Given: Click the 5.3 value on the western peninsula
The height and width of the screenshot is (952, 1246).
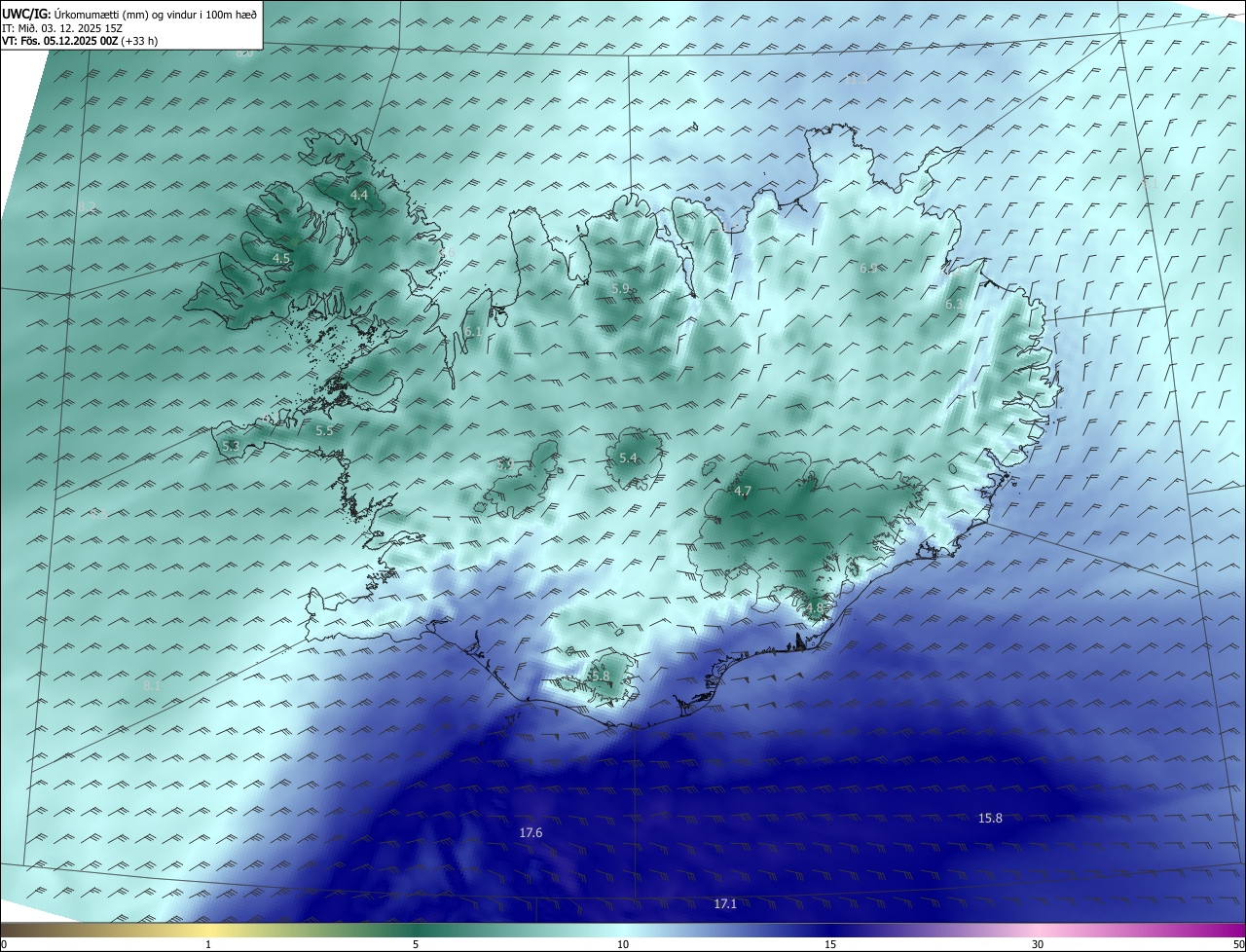Looking at the screenshot, I should tap(231, 446).
